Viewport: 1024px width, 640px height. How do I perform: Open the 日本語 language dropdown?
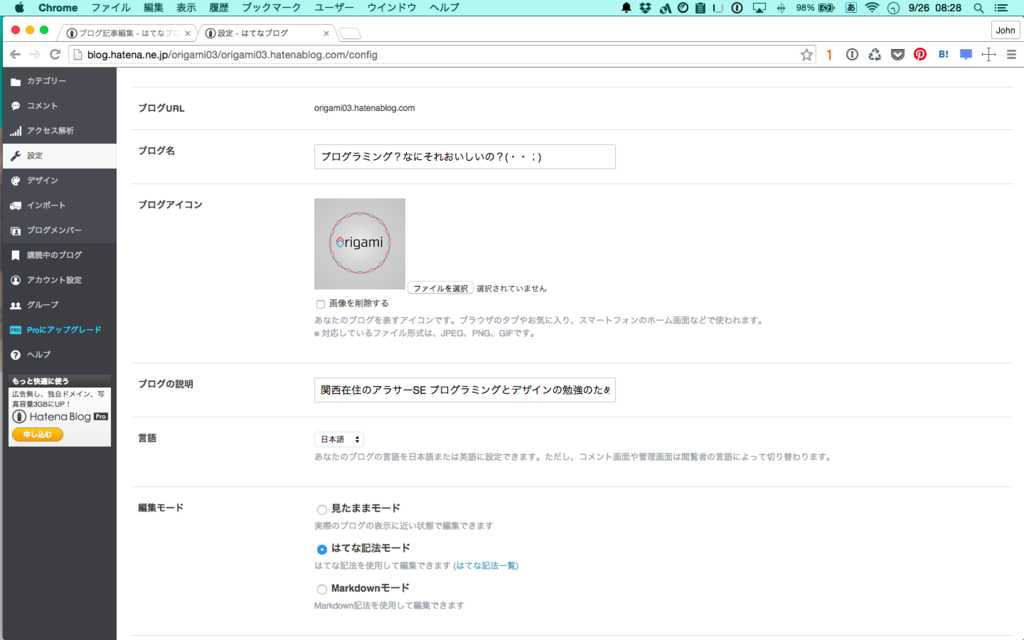click(339, 440)
